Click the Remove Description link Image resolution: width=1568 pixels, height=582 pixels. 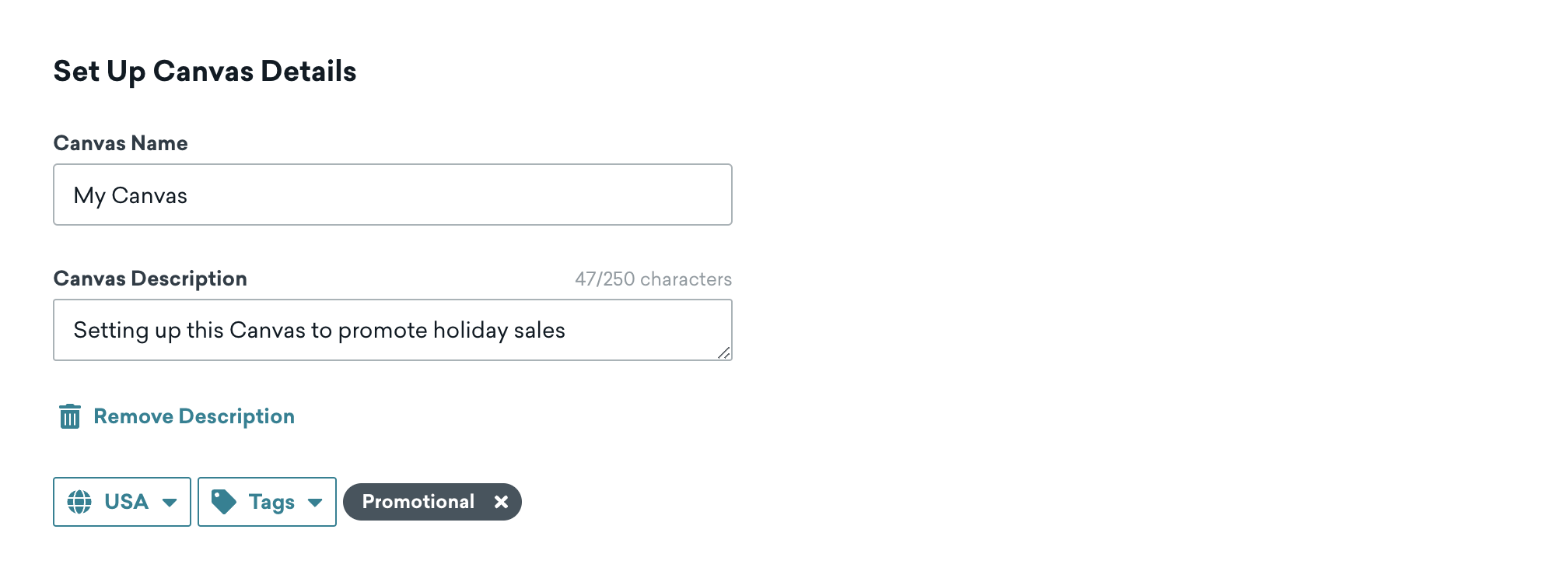click(x=194, y=416)
